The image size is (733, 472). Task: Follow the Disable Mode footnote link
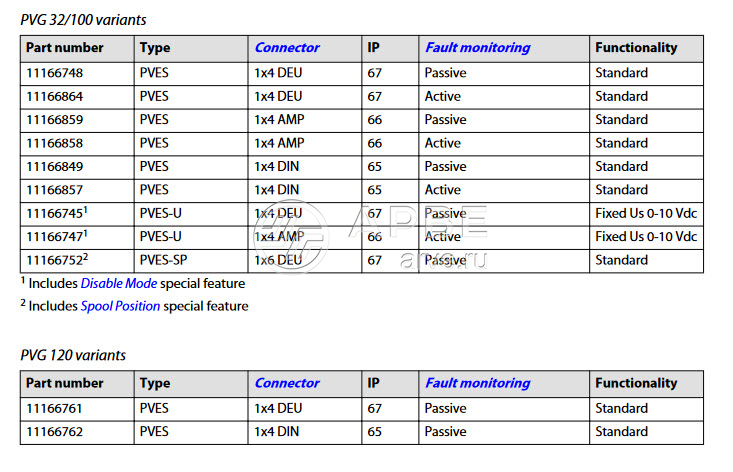click(118, 284)
